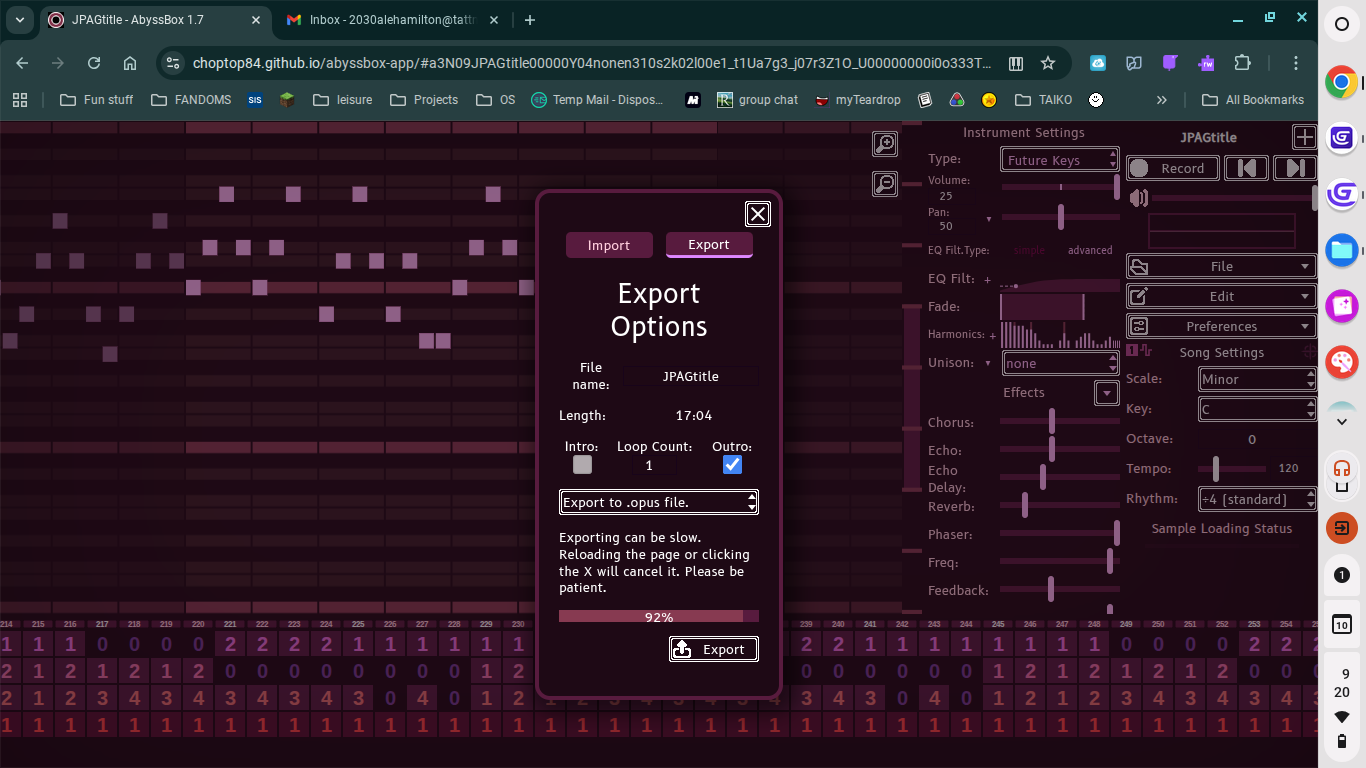
Task: Select simple EQ filter type
Action: (1029, 250)
